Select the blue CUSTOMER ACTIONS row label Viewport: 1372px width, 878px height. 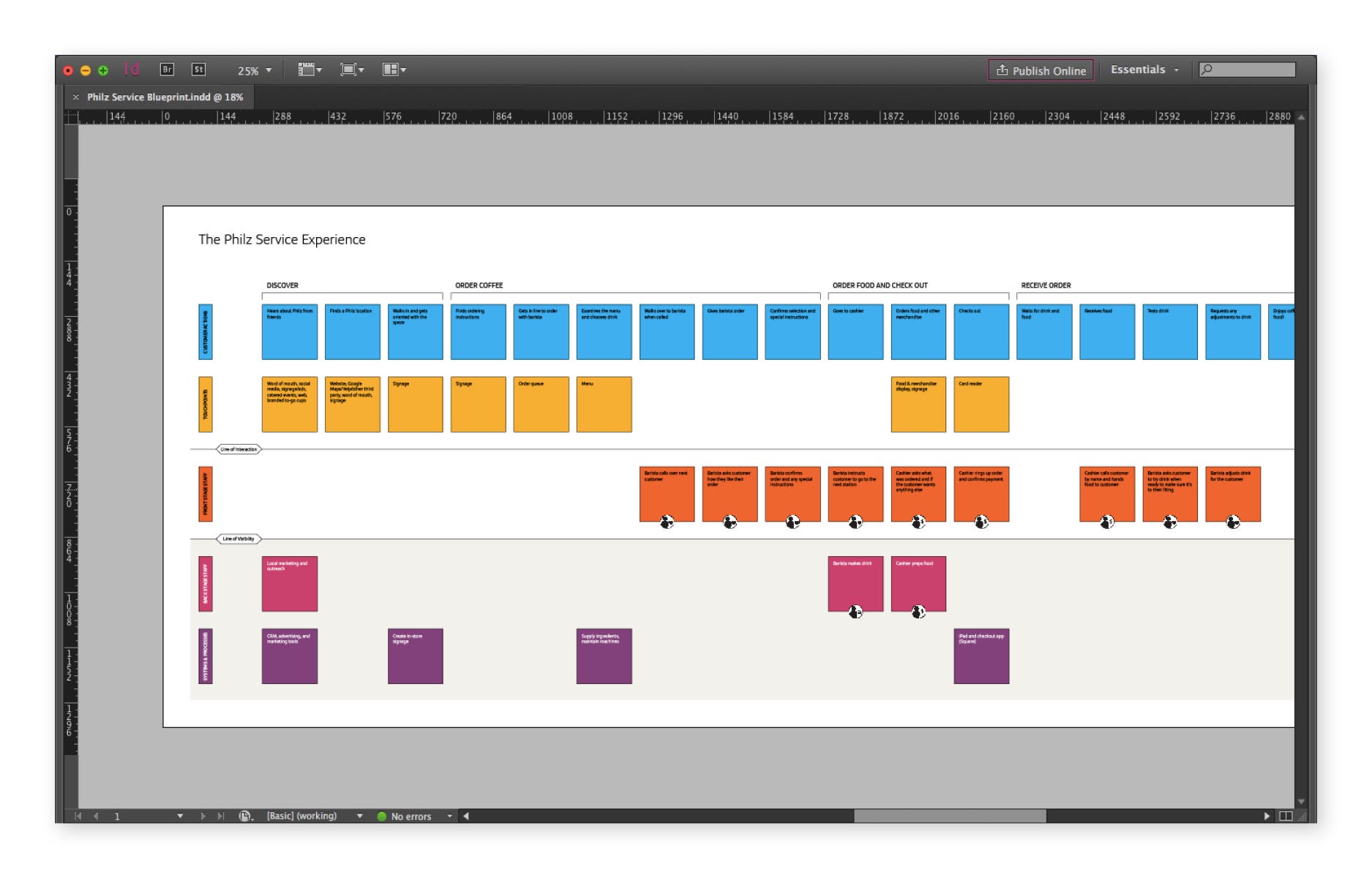(x=206, y=332)
